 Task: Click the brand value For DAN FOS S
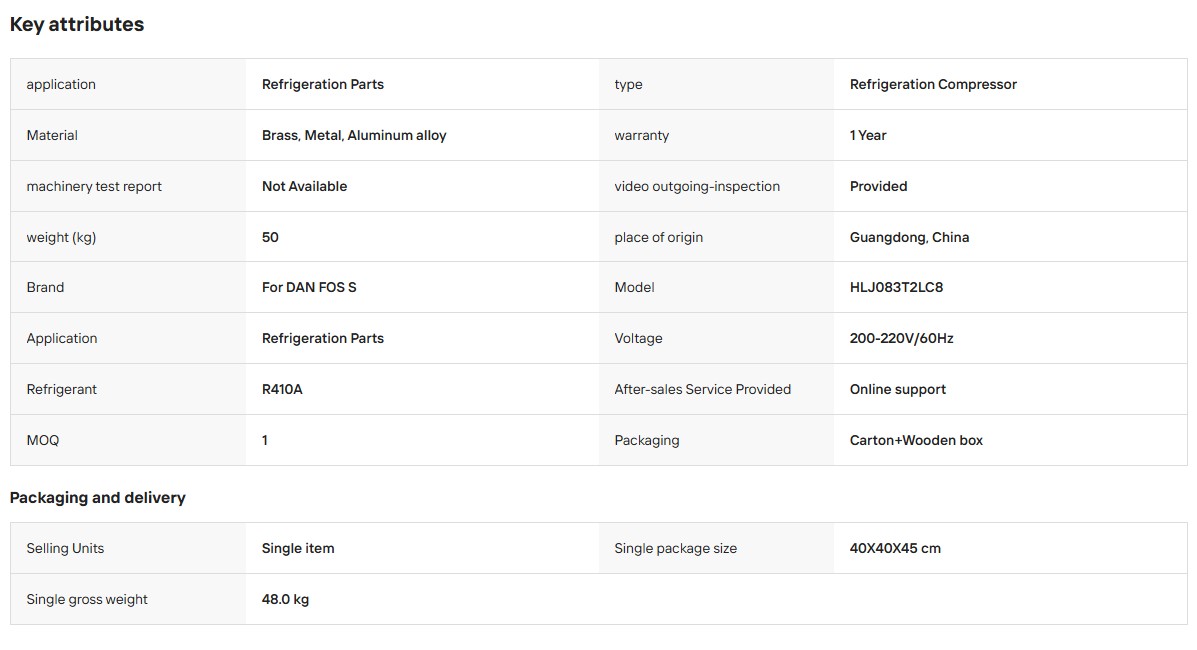[308, 287]
